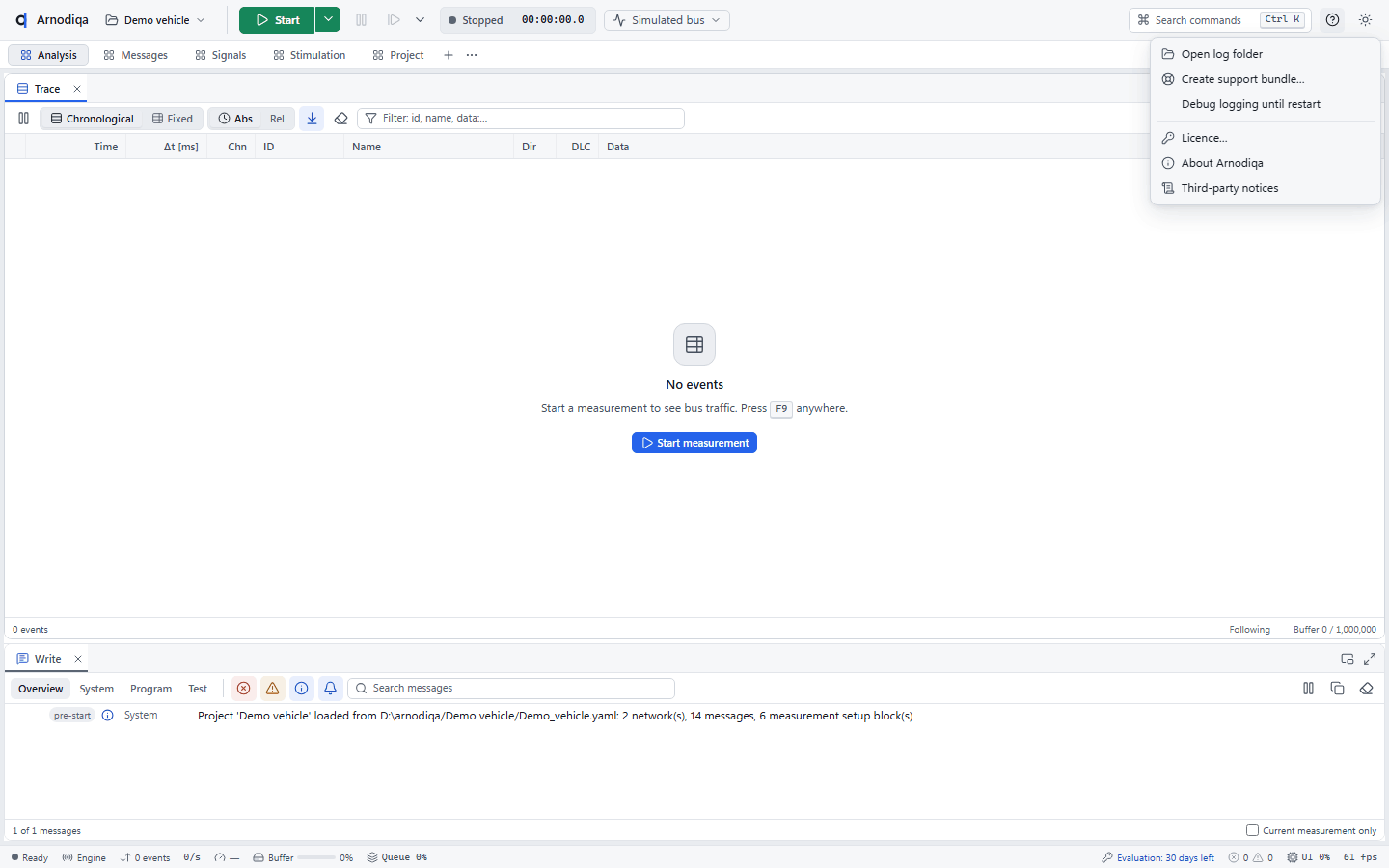
Task: Expand the Demo vehicle project dropdown
Action: (x=155, y=19)
